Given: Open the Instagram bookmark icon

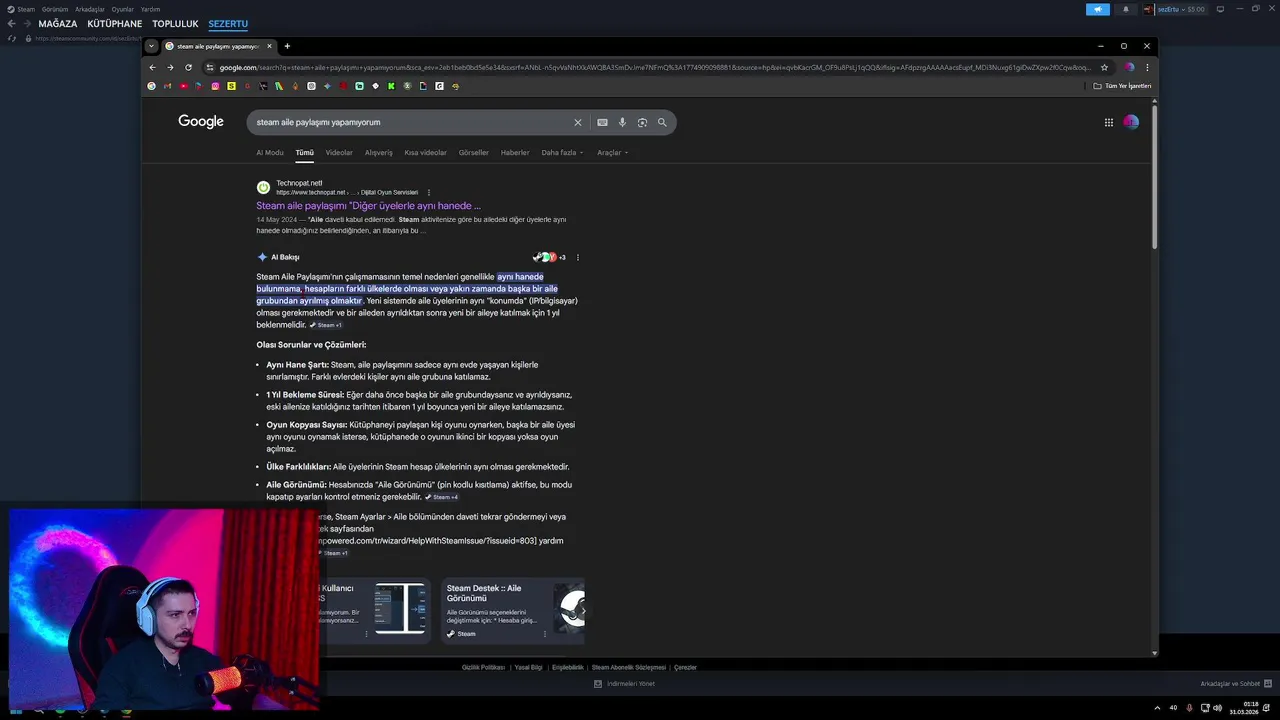Looking at the screenshot, I should 215,86.
